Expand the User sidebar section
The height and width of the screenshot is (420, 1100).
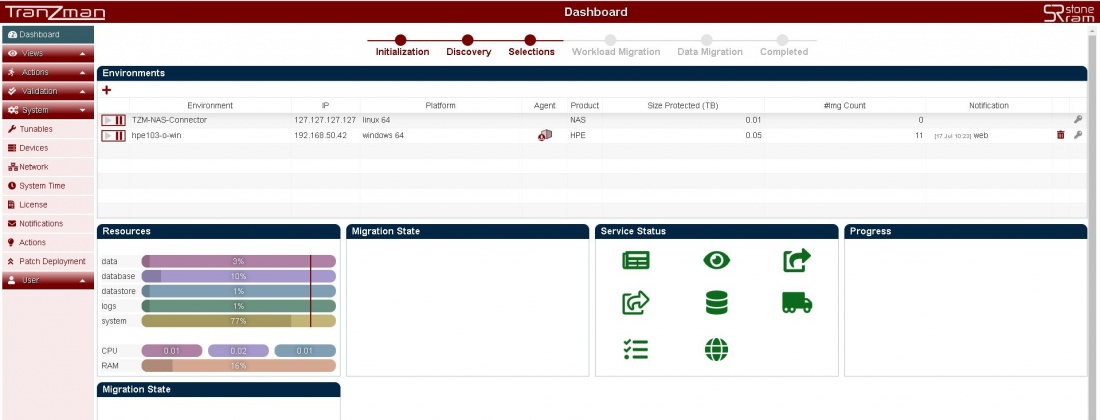point(47,280)
